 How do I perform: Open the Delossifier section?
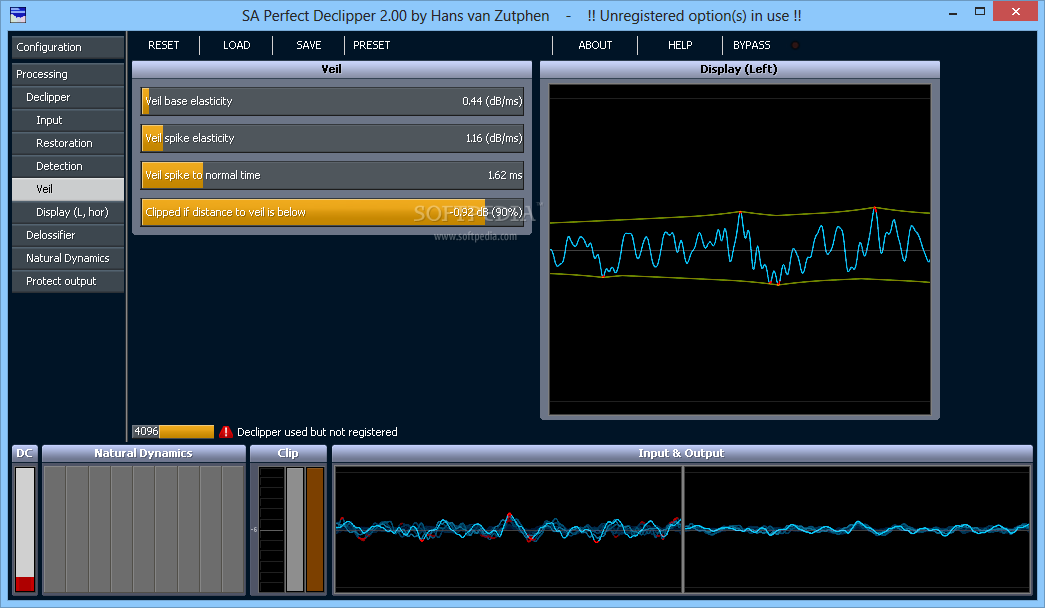pyautogui.click(x=68, y=235)
